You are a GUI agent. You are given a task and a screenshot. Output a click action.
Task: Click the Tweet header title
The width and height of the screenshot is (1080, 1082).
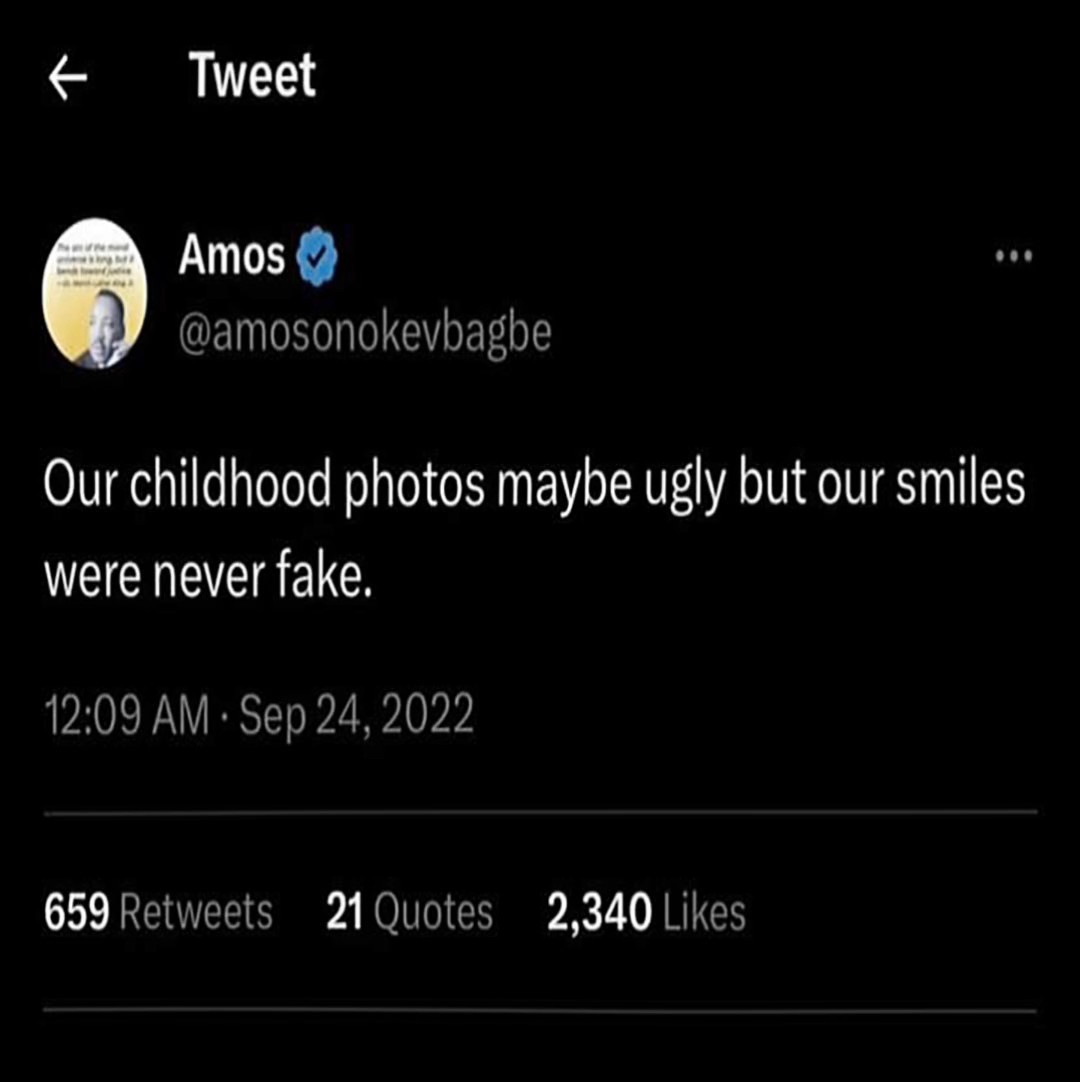tap(253, 77)
